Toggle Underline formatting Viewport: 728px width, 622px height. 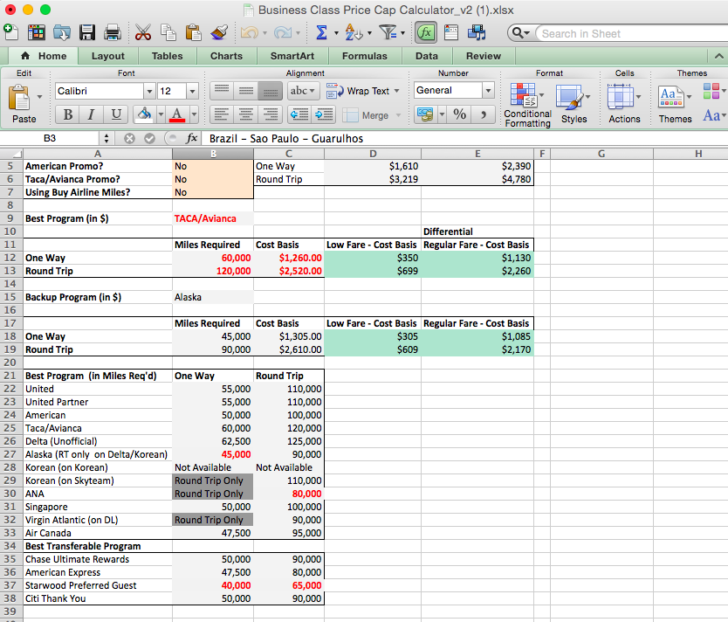[116, 115]
